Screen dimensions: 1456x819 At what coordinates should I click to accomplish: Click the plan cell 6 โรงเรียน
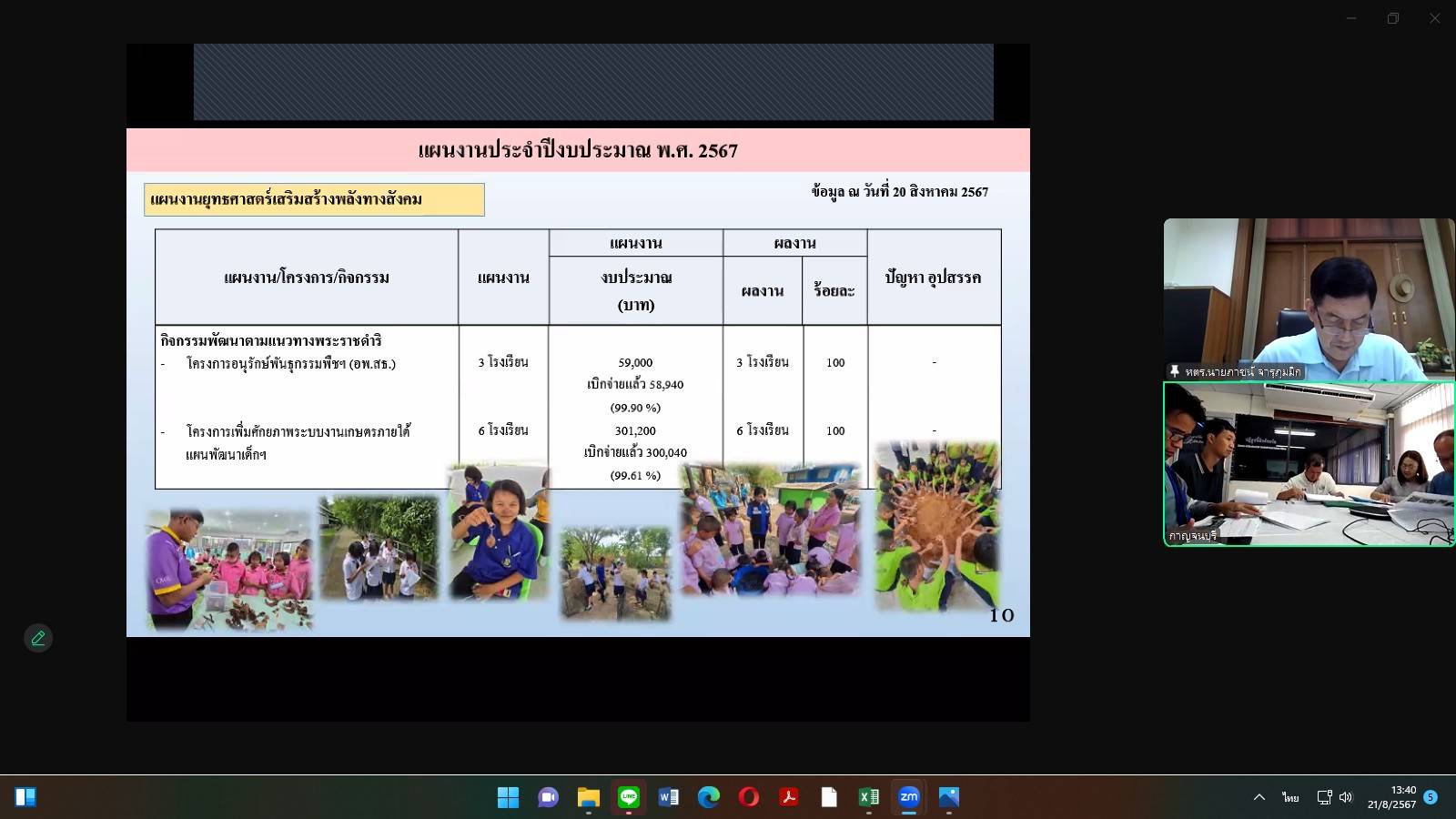point(503,430)
